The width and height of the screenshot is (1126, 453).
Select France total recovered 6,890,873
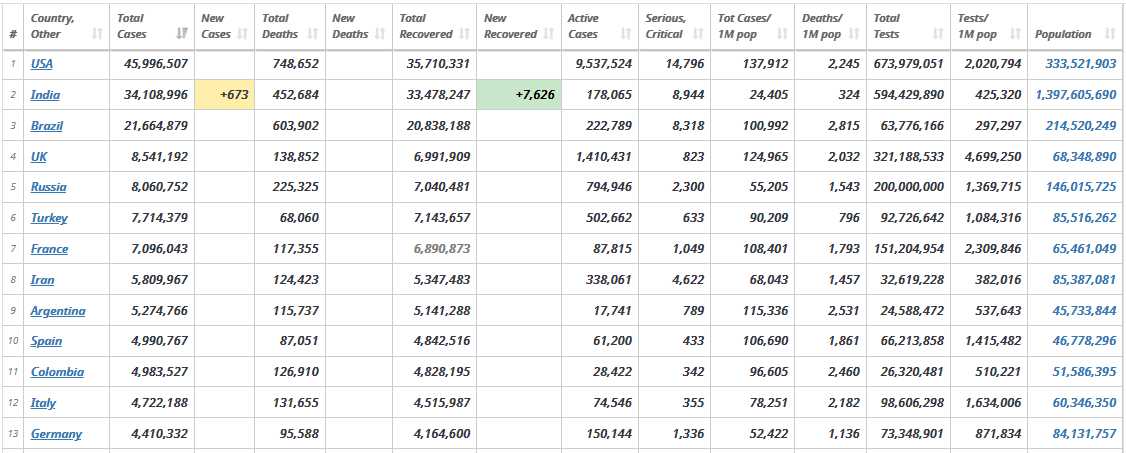click(442, 249)
